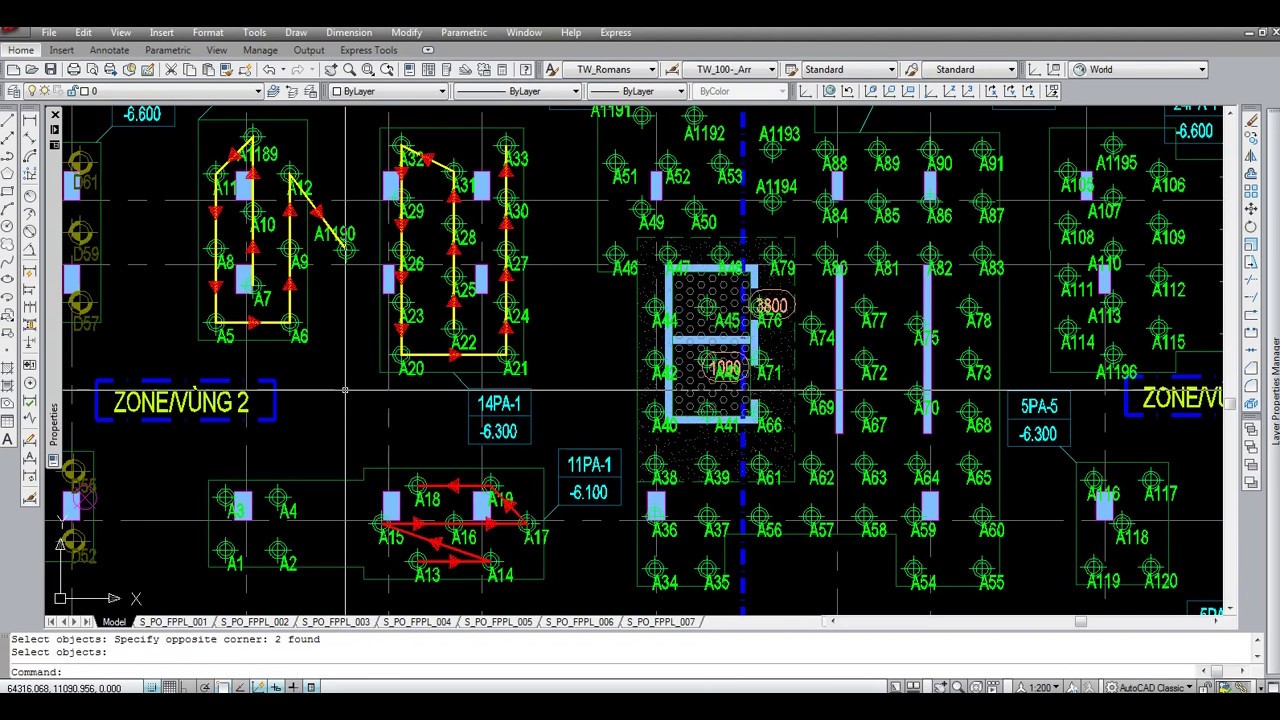Toggle Snap mode in status bar

pos(151,687)
